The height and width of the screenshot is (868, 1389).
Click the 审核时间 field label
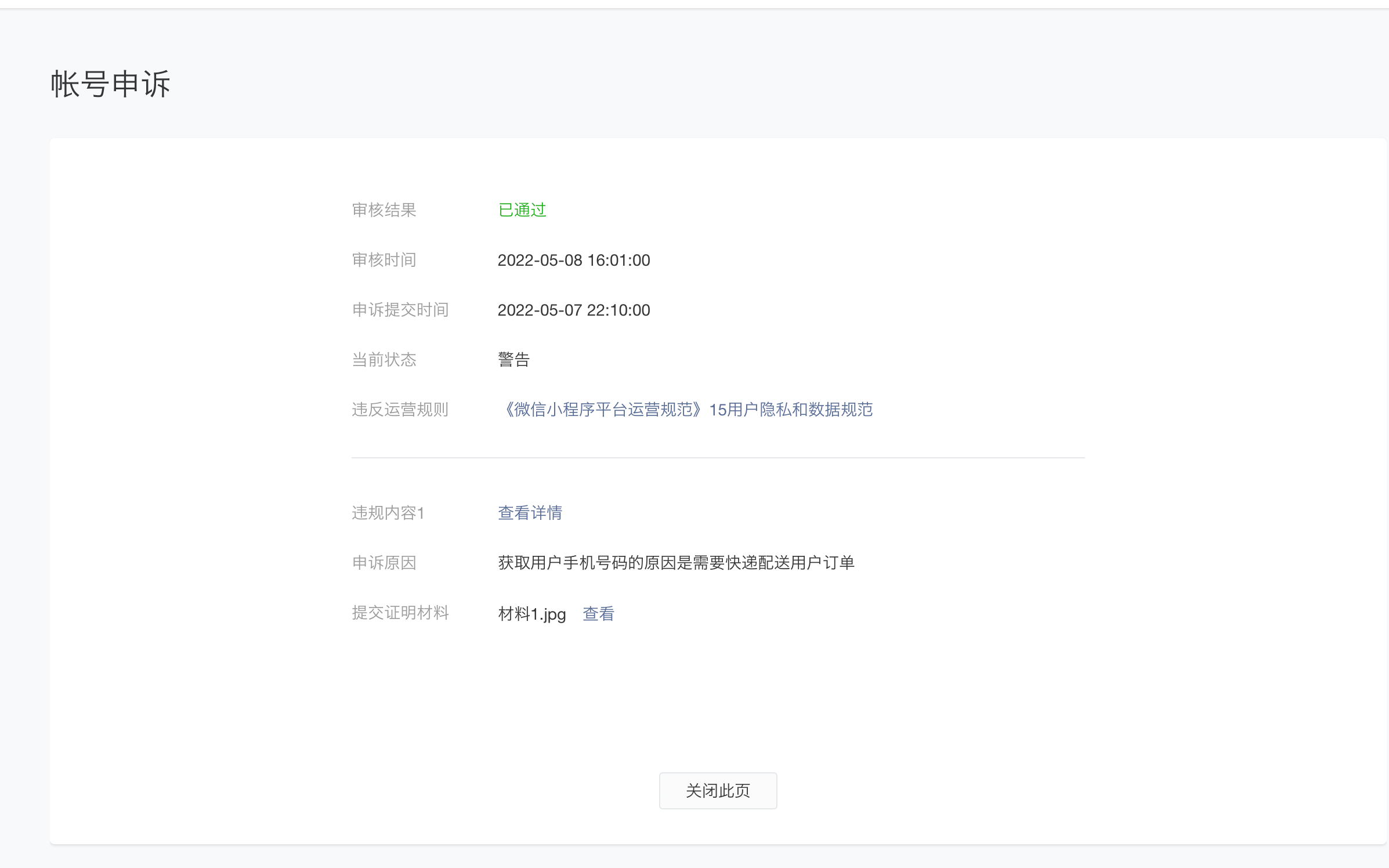click(384, 260)
